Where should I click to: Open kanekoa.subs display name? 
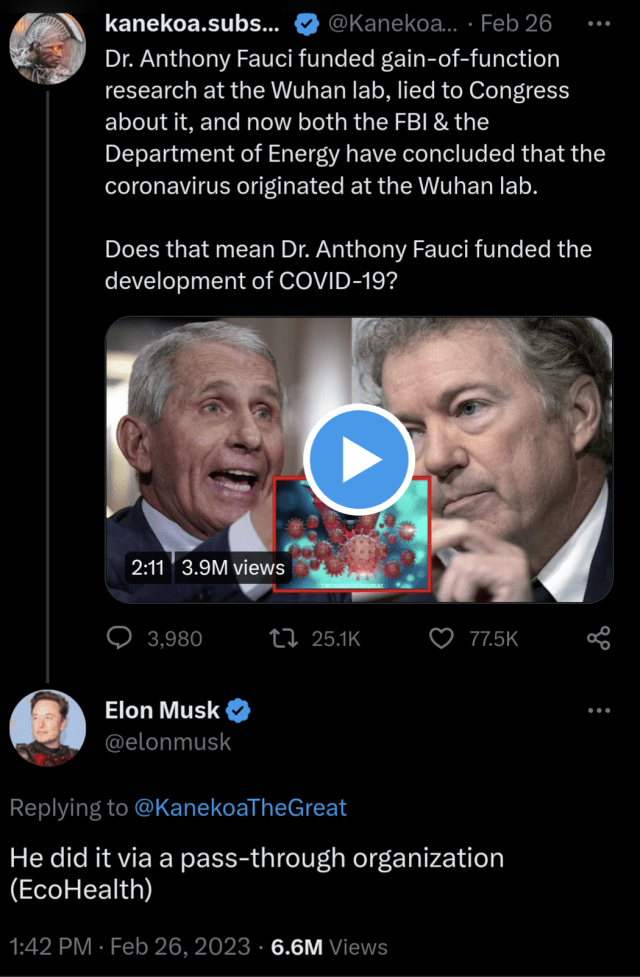click(x=191, y=24)
